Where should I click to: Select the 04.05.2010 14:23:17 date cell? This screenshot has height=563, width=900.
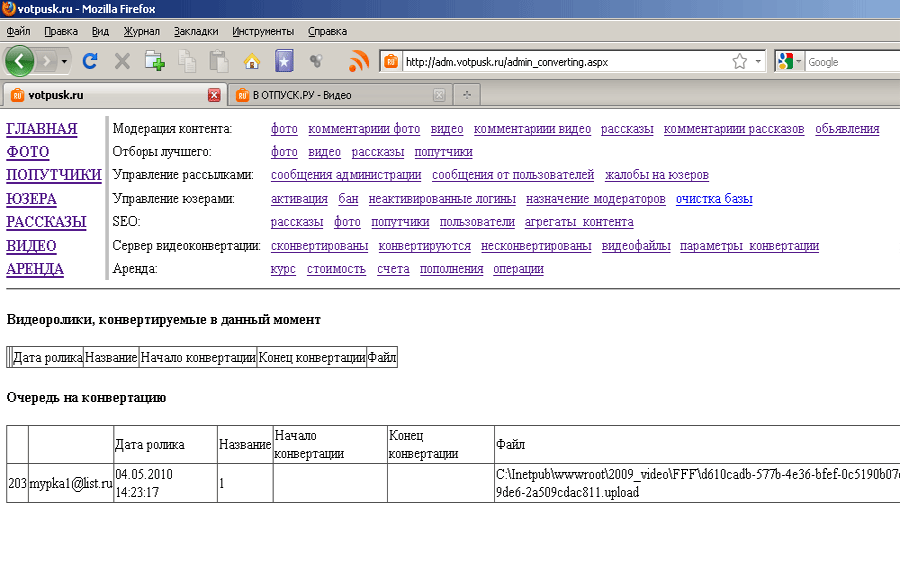(165, 483)
